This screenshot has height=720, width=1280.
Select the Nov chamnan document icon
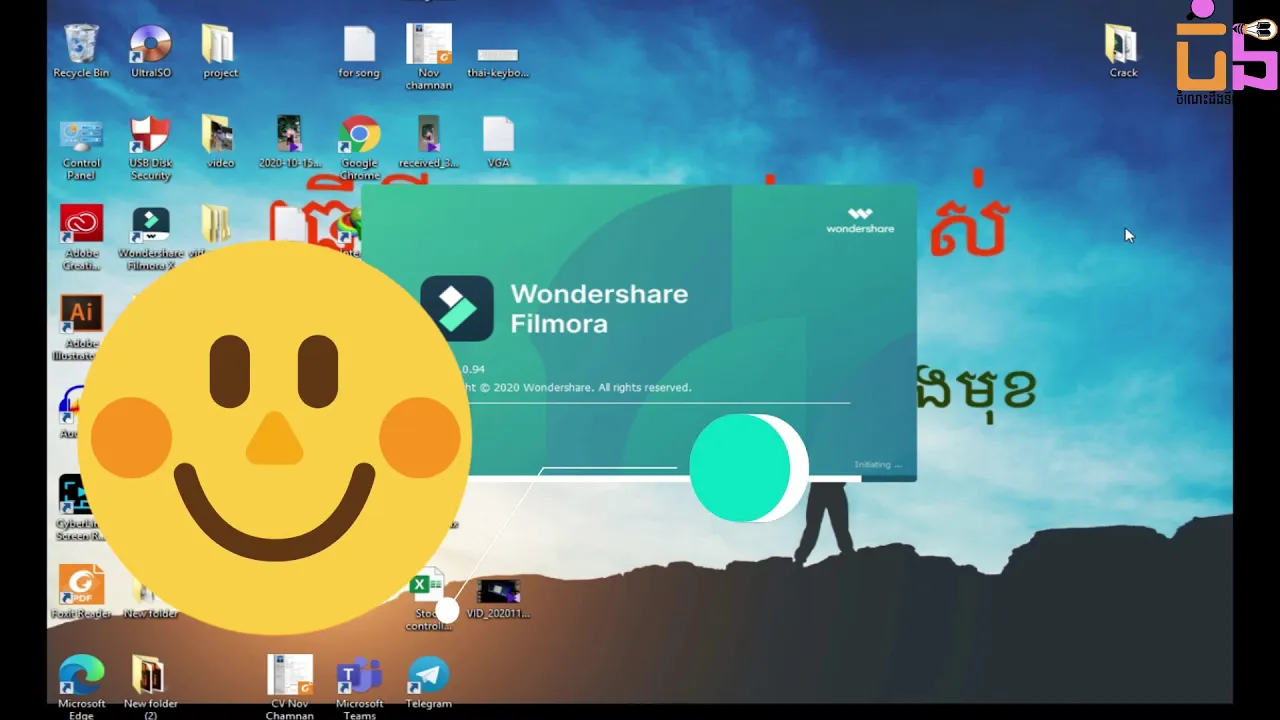[x=429, y=57]
